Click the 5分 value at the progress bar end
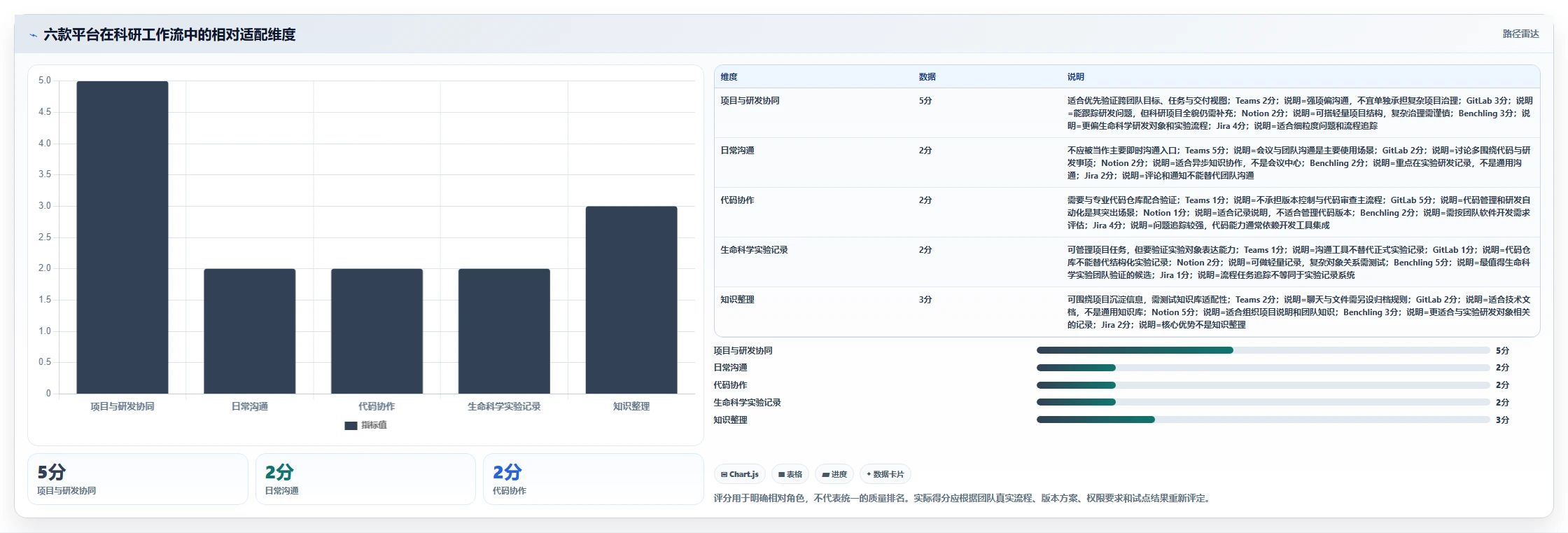The width and height of the screenshot is (1568, 533). tap(1503, 351)
